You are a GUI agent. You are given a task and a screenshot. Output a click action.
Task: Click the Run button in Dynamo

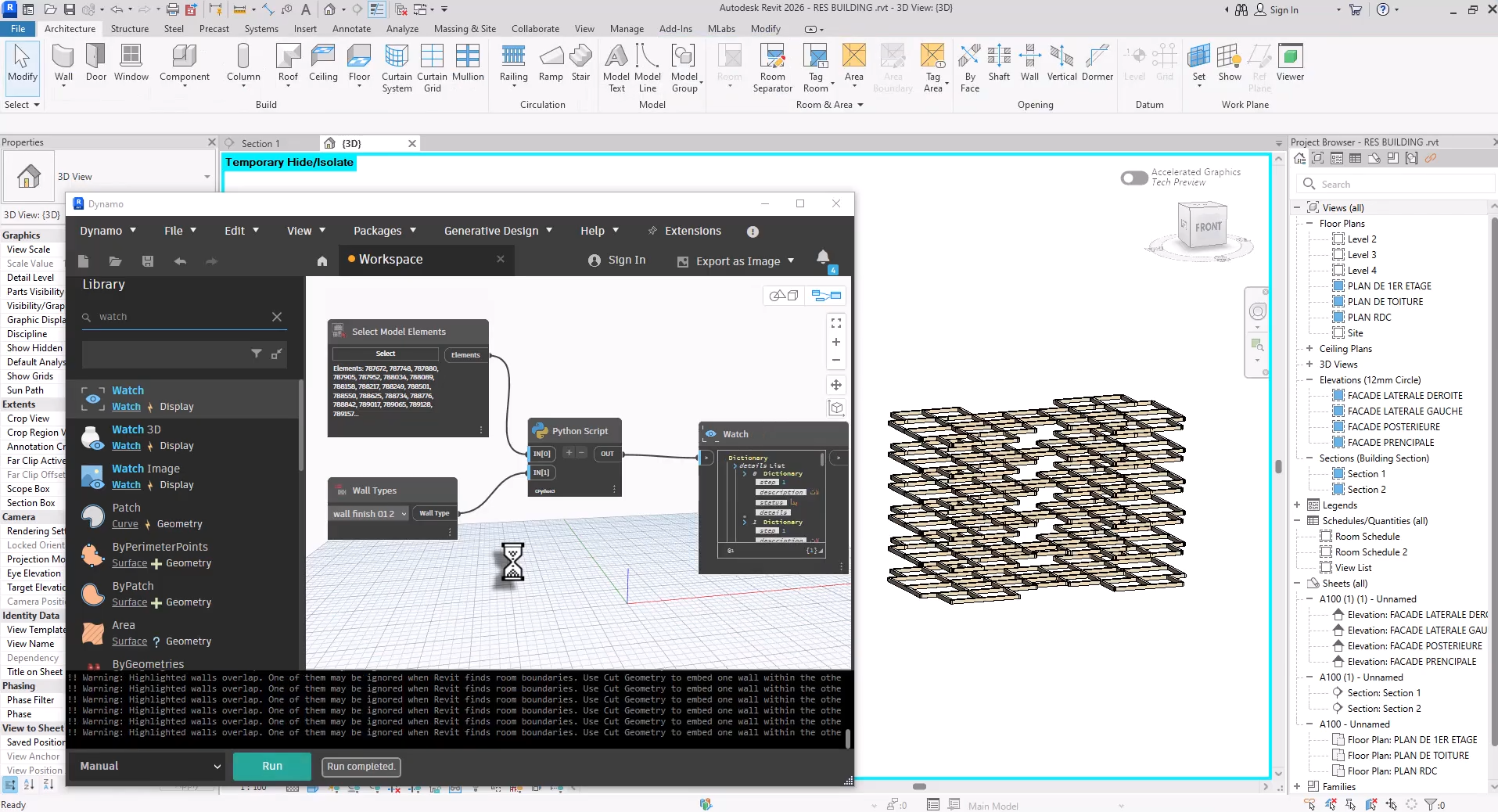click(271, 766)
